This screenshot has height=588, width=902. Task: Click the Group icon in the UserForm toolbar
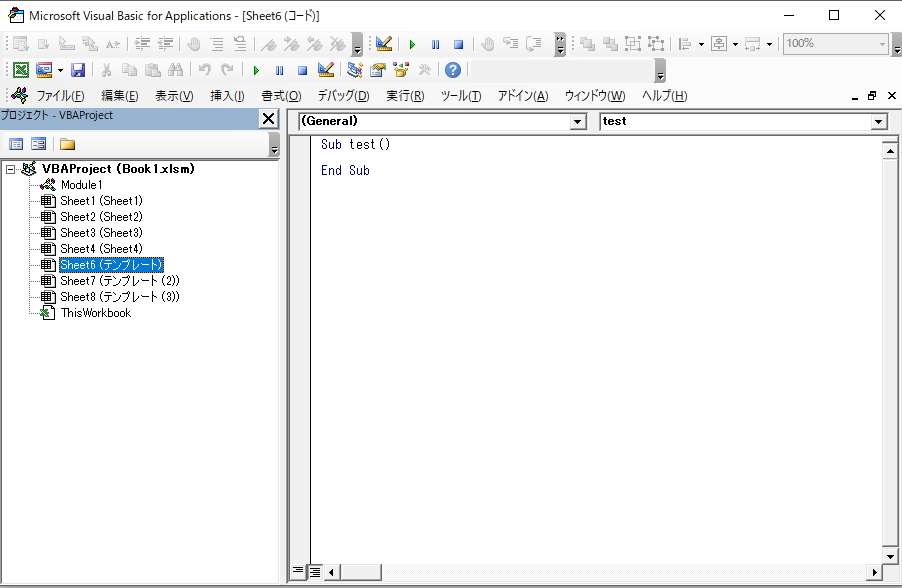click(633, 44)
